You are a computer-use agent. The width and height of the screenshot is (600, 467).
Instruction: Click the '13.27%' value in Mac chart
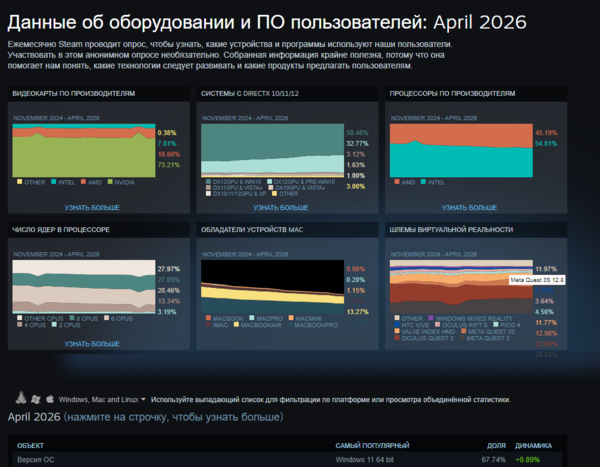[x=357, y=312]
